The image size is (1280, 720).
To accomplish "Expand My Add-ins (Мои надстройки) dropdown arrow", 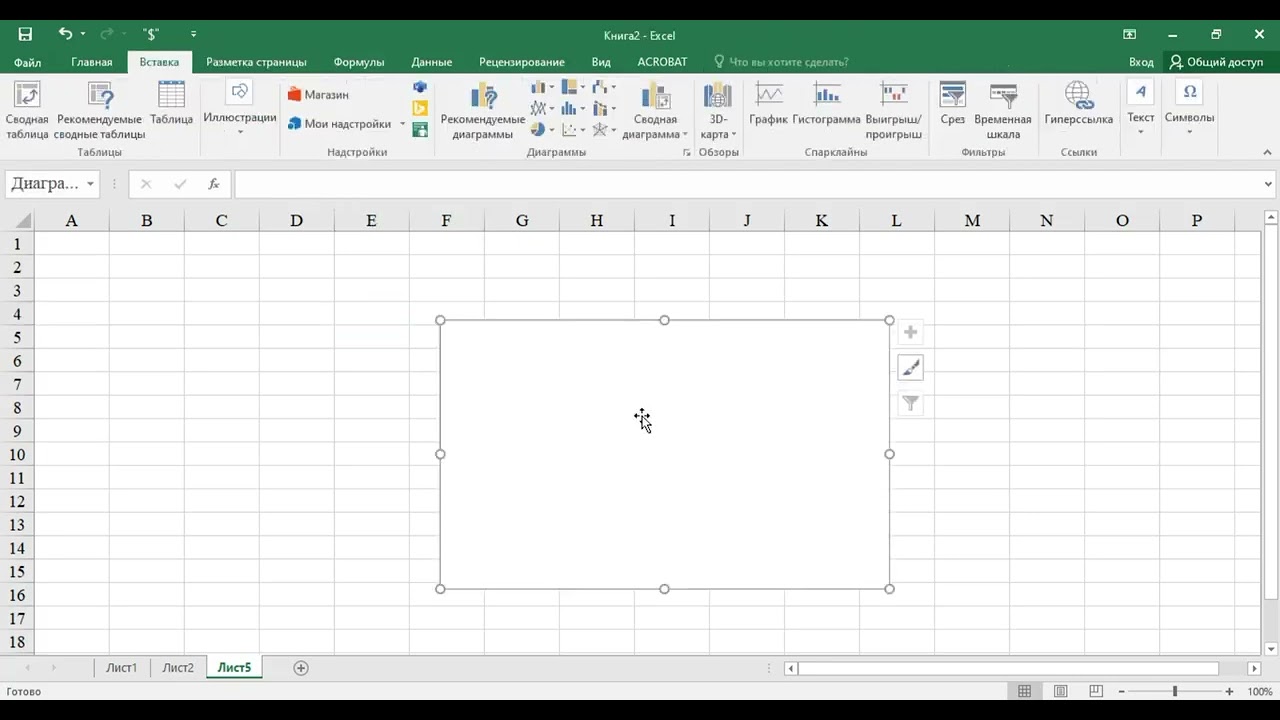I will tap(403, 124).
